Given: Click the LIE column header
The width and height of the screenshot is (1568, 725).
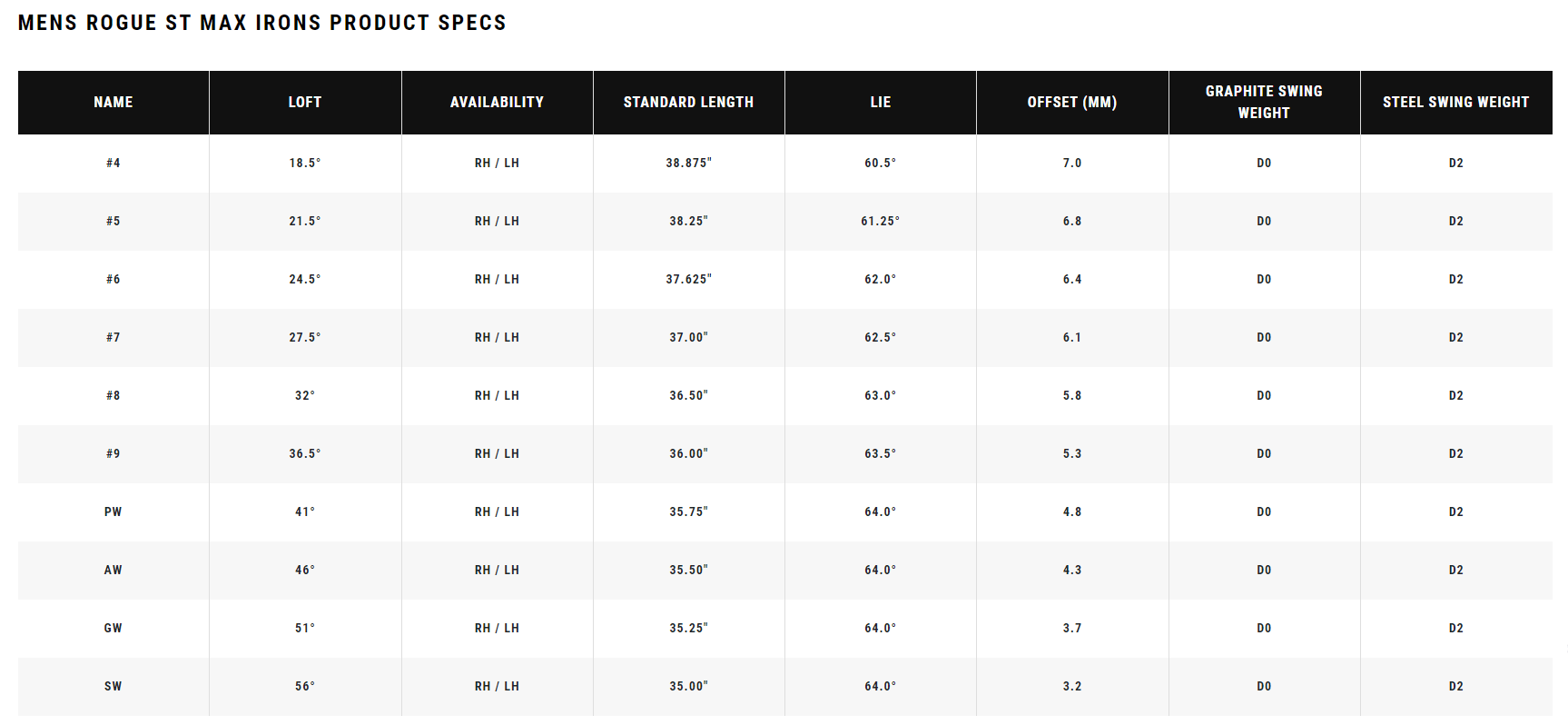Looking at the screenshot, I should click(x=881, y=103).
